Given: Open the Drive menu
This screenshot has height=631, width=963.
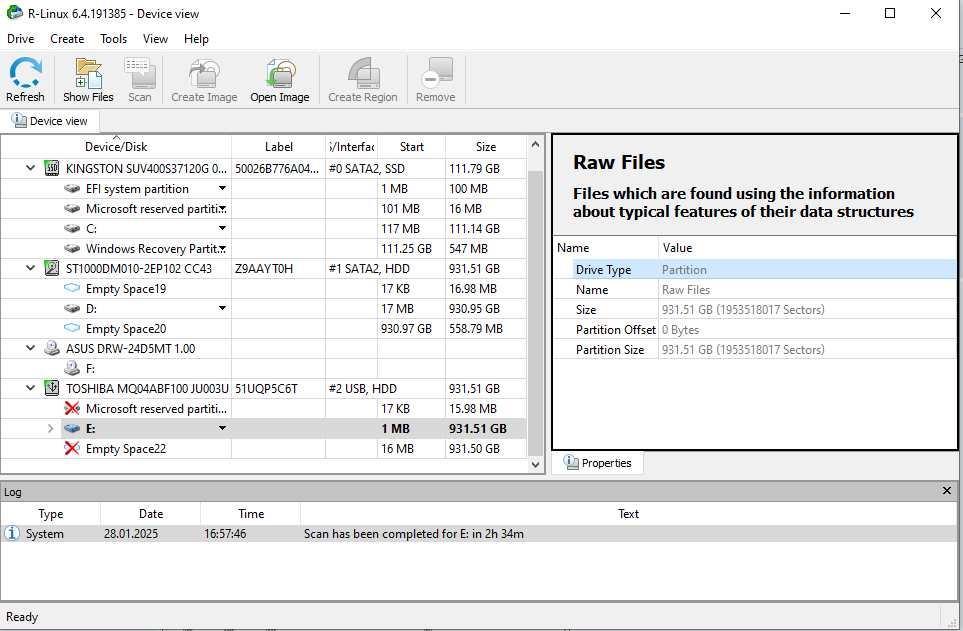Looking at the screenshot, I should [x=20, y=39].
